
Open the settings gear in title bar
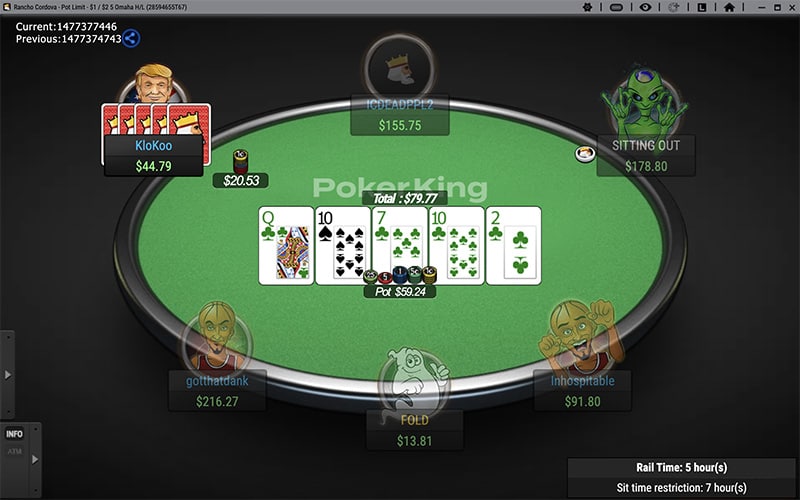tap(587, 7)
